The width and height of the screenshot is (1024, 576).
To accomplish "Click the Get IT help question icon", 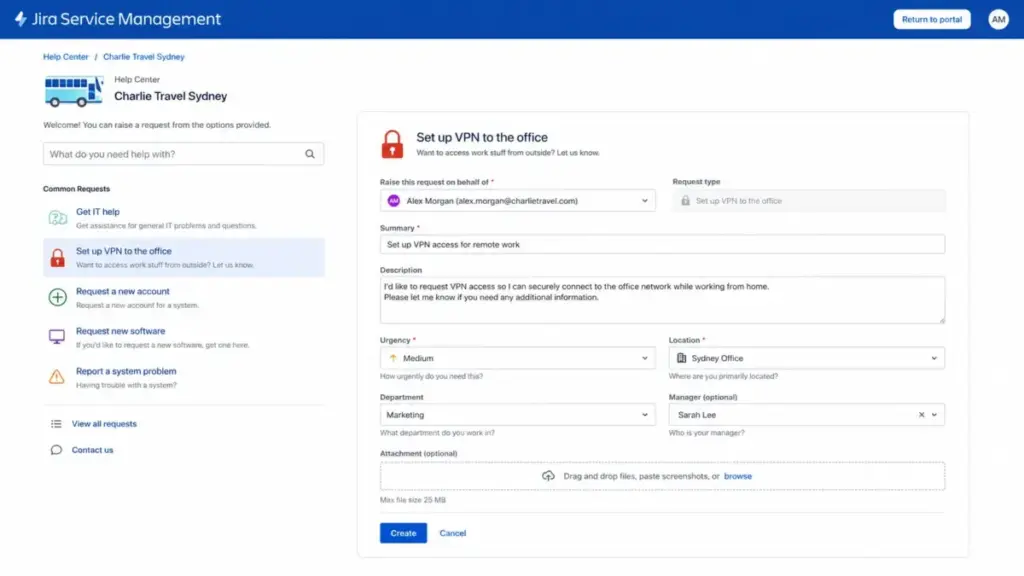I will point(57,218).
